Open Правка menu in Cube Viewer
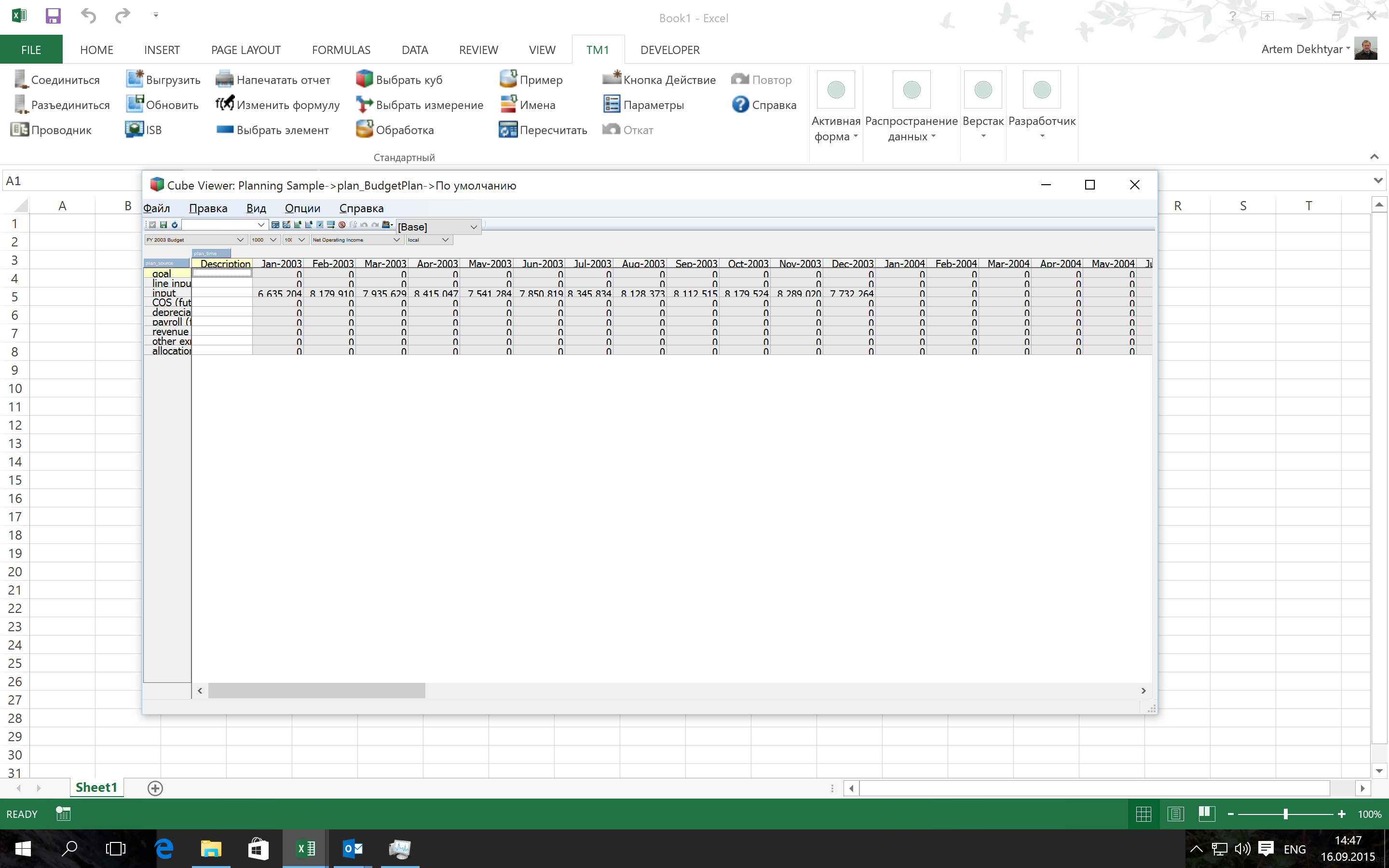Screen dimensions: 1389x868 point(208,208)
